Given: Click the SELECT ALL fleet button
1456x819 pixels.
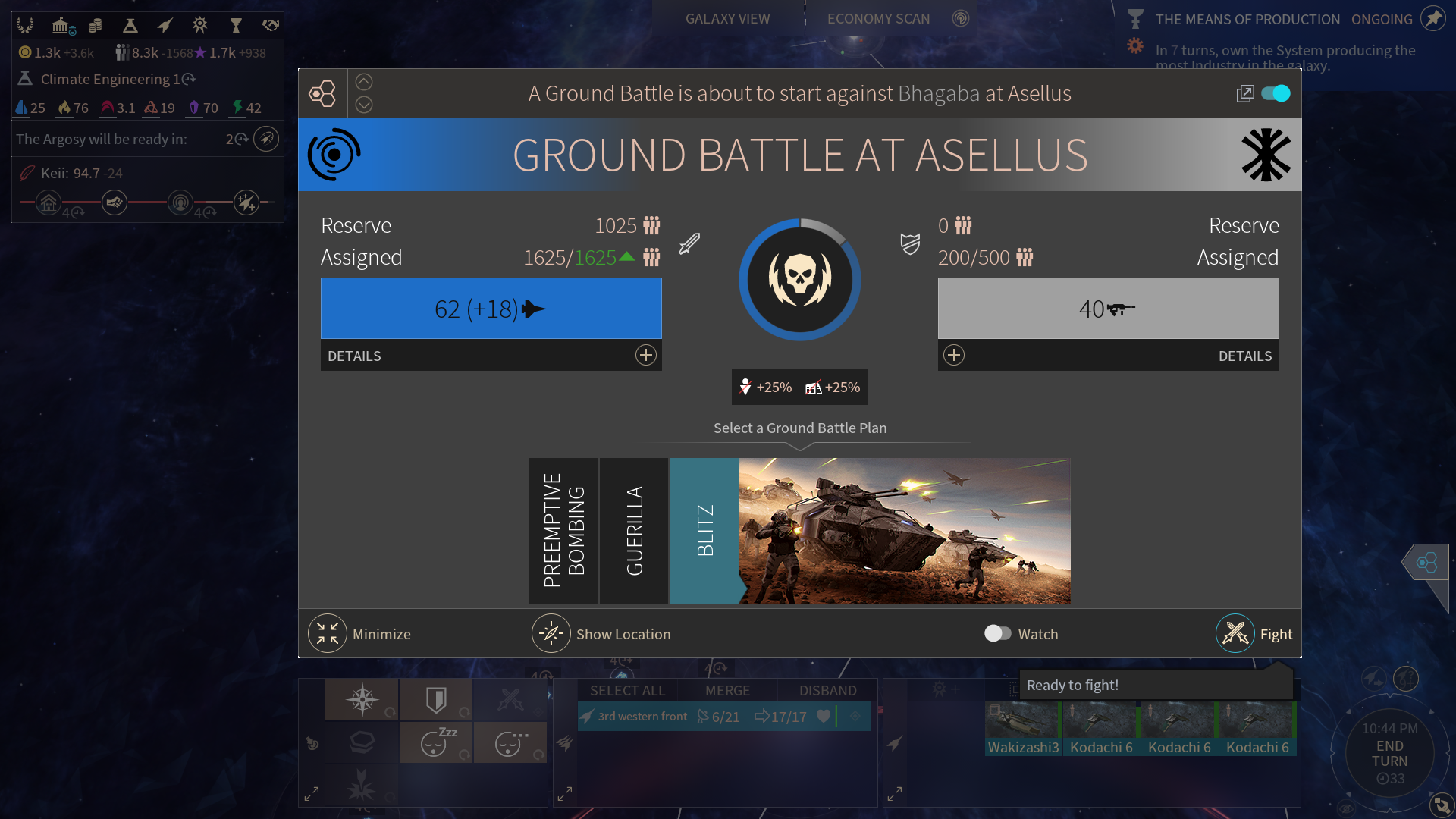Looking at the screenshot, I should tap(627, 690).
